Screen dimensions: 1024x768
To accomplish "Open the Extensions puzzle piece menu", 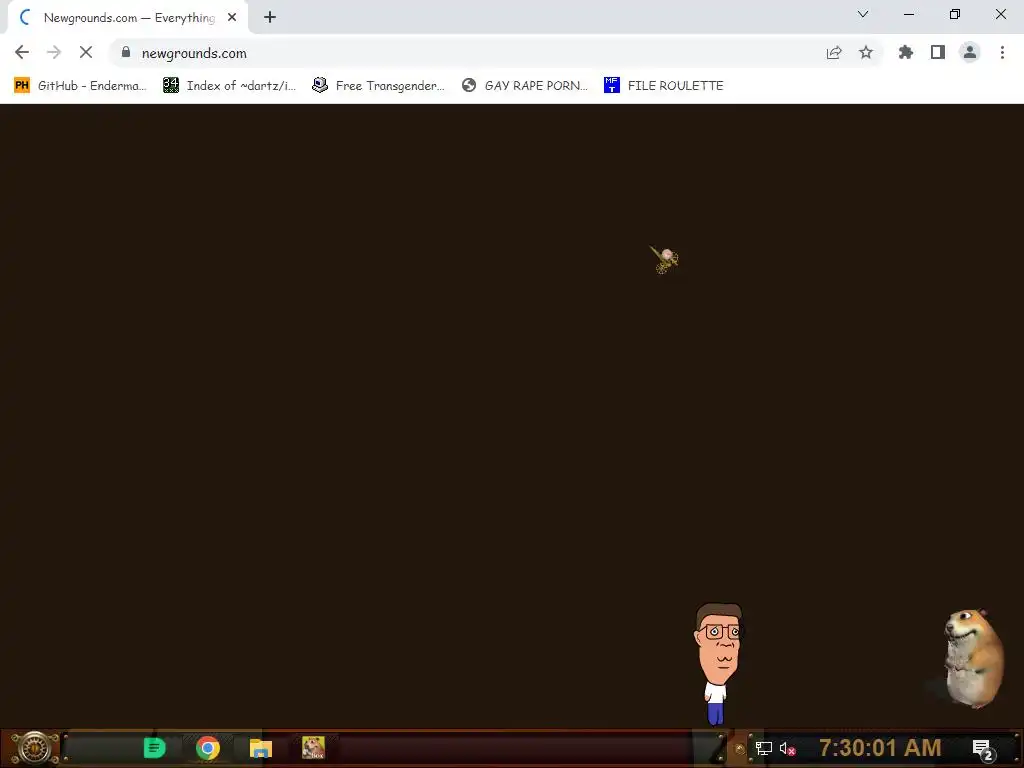I will 905,52.
